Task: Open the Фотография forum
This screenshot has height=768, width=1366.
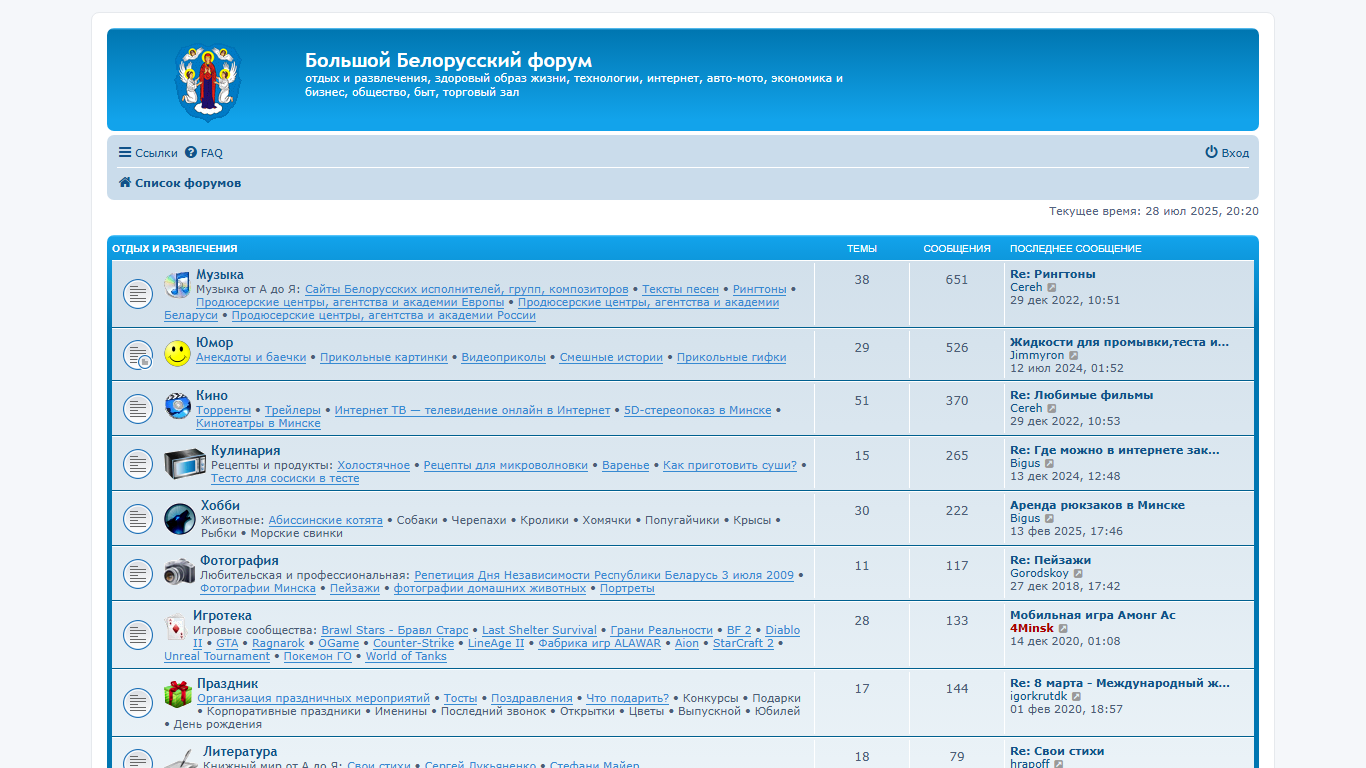Action: pos(240,561)
